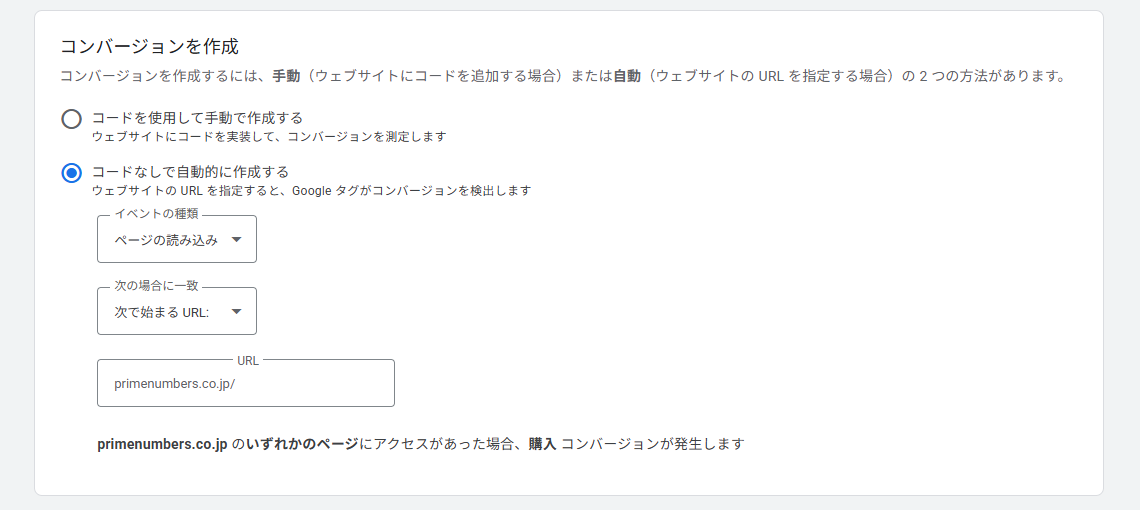Click the 次の場合に一致 field label
This screenshot has width=1140, height=510.
156,285
